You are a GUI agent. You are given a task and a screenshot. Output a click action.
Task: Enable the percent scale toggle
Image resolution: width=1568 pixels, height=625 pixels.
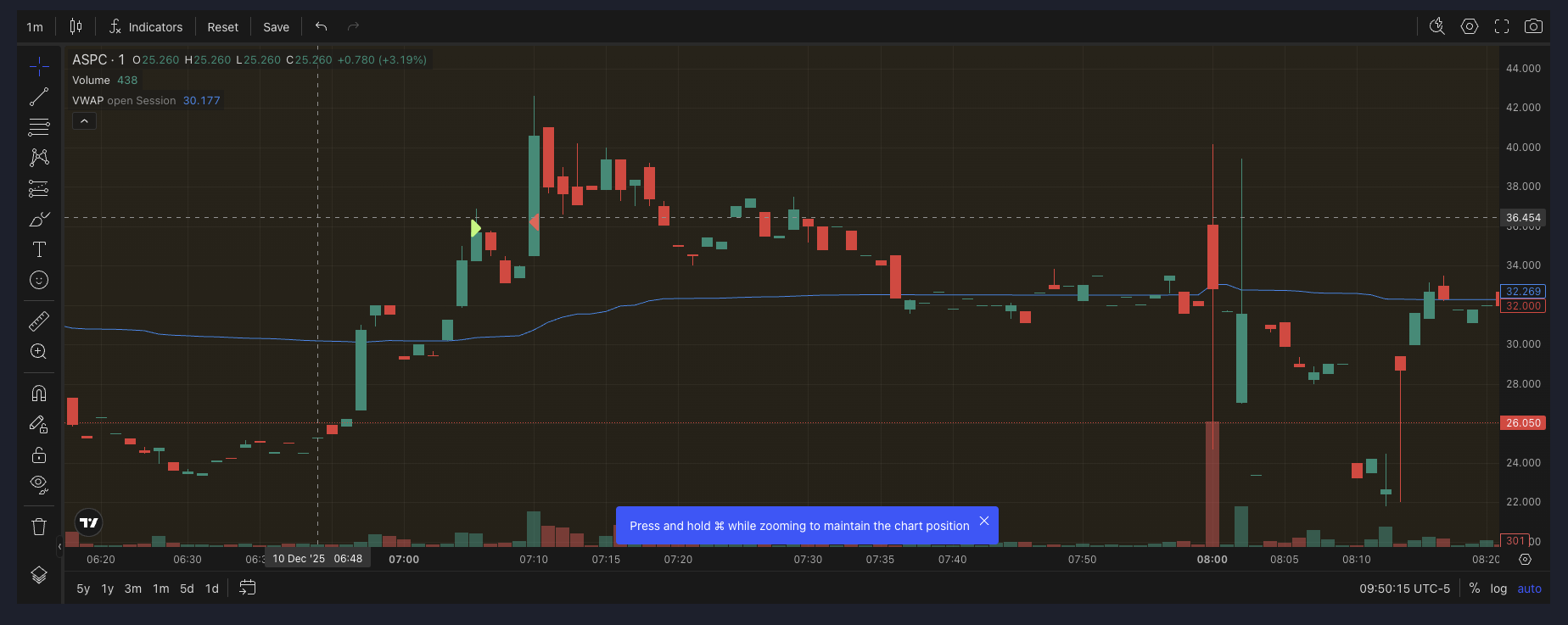(1475, 589)
